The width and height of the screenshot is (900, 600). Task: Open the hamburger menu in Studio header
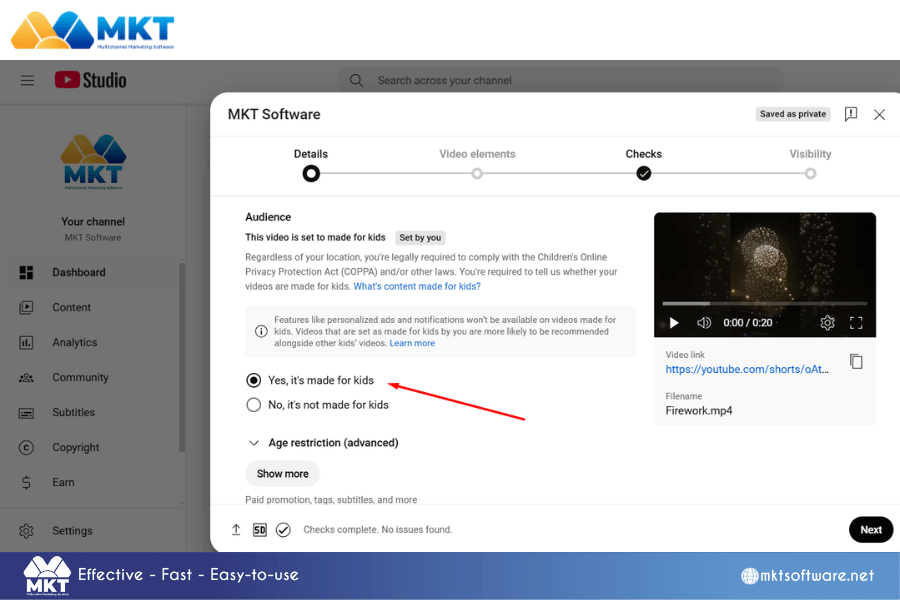tap(27, 80)
